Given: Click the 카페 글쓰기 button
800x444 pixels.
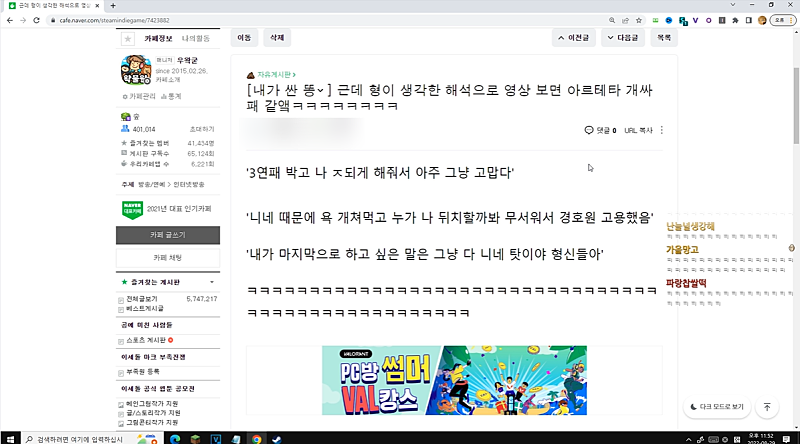Looking at the screenshot, I should click(168, 235).
